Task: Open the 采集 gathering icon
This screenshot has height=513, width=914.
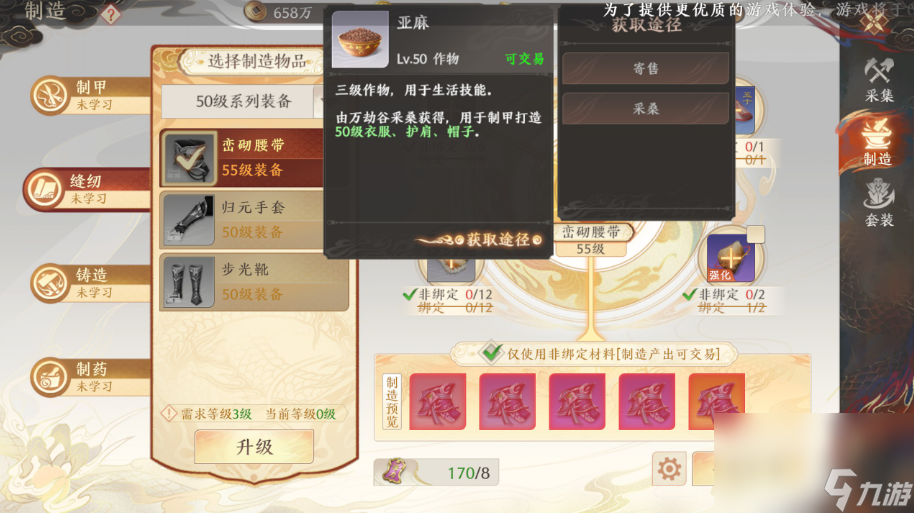Action: pyautogui.click(x=878, y=80)
